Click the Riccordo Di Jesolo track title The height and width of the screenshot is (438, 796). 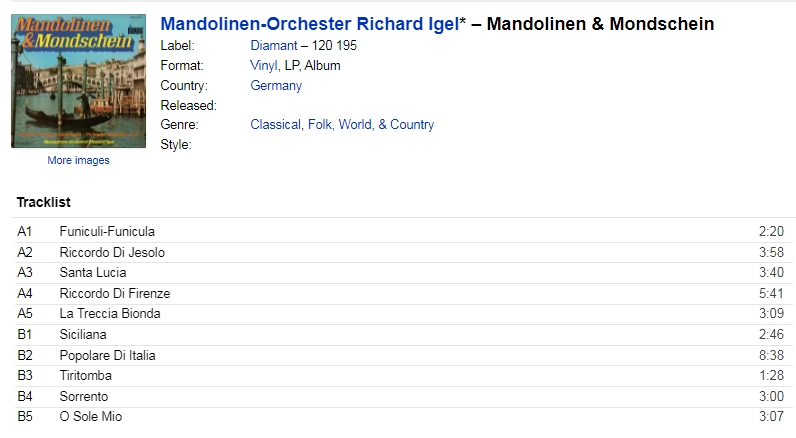(x=112, y=252)
